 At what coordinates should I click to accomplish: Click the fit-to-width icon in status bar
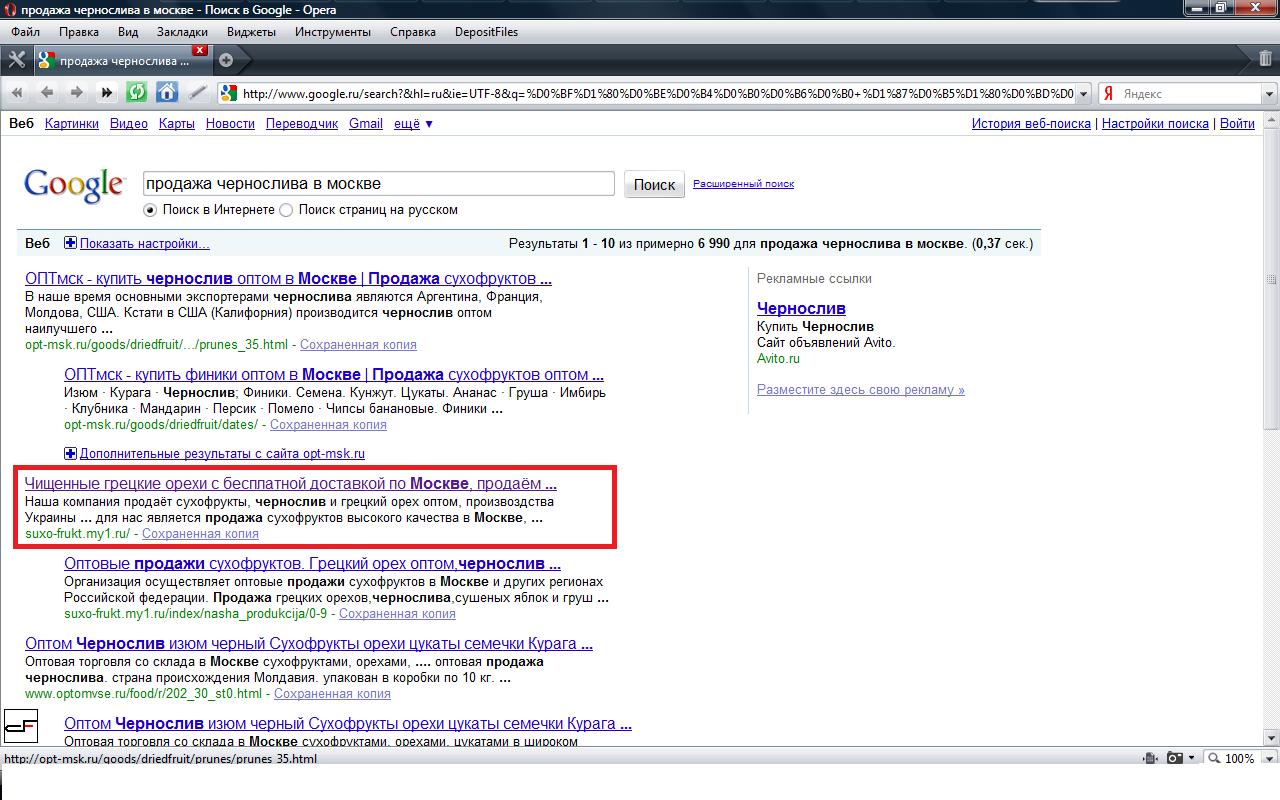coord(1151,759)
